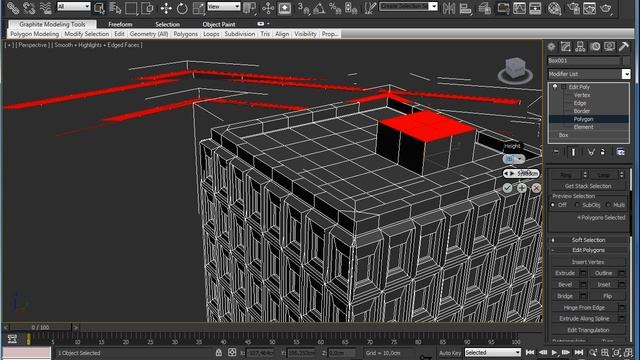This screenshot has width=640, height=360.
Task: Click the Unlink Selection icon
Action: tap(29, 7)
